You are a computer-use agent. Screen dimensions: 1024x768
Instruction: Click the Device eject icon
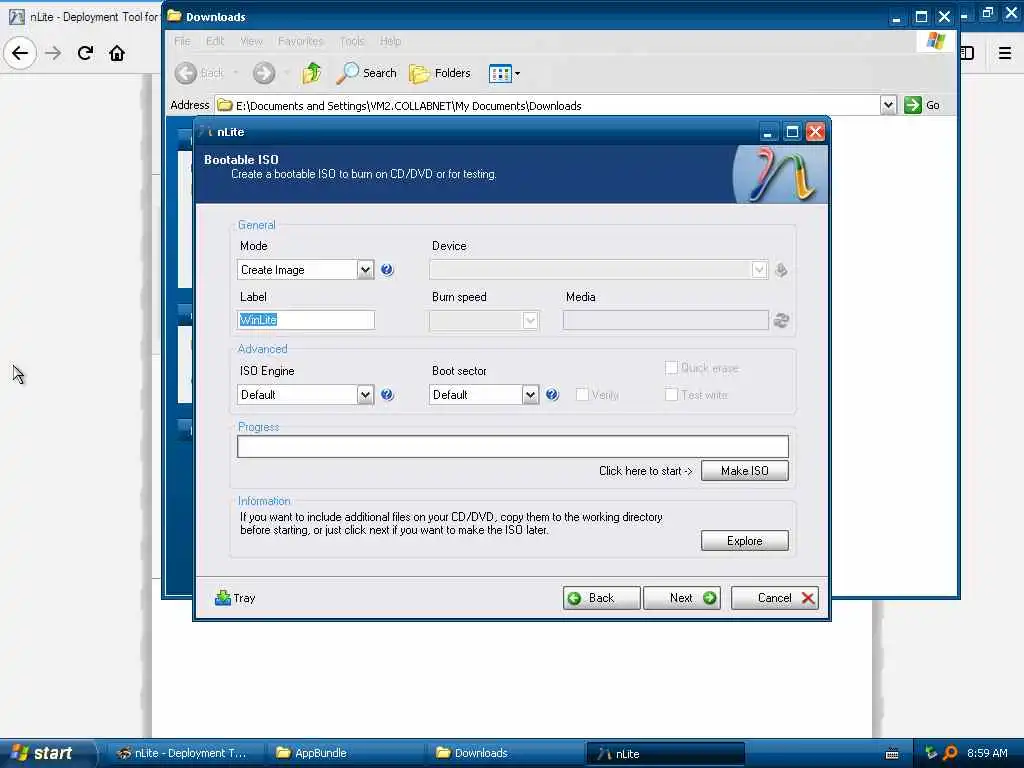click(781, 270)
